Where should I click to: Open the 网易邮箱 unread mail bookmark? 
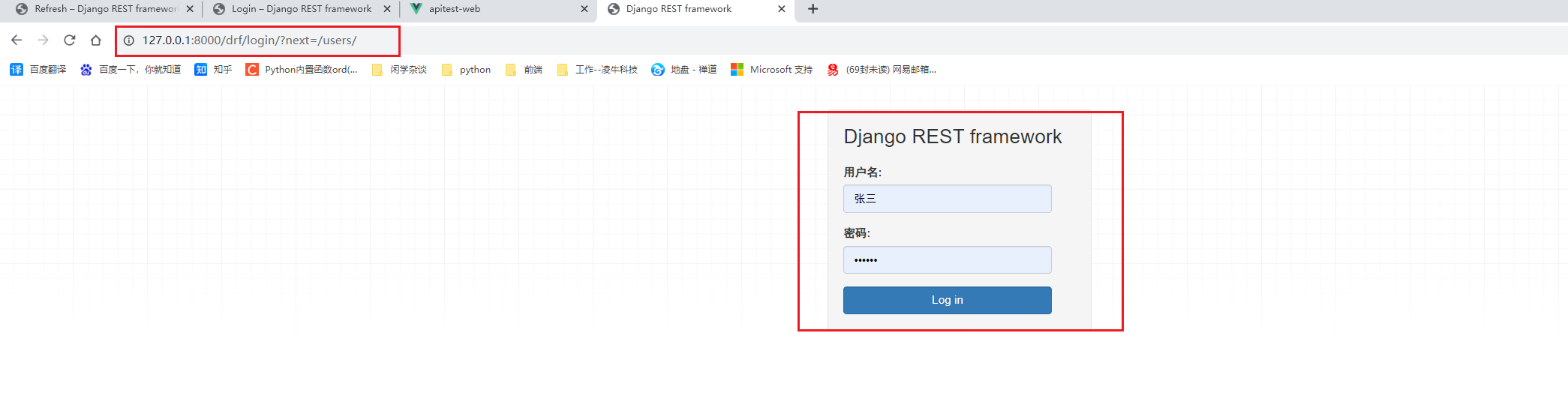[882, 70]
